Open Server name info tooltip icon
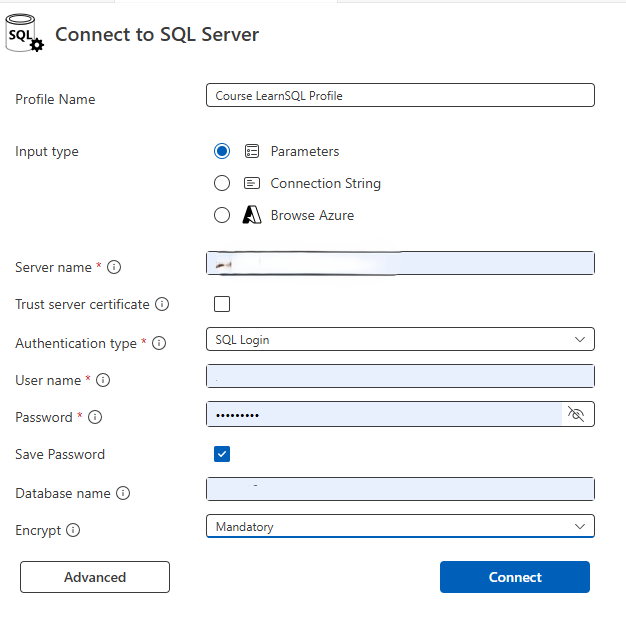This screenshot has width=626, height=619. 114,267
